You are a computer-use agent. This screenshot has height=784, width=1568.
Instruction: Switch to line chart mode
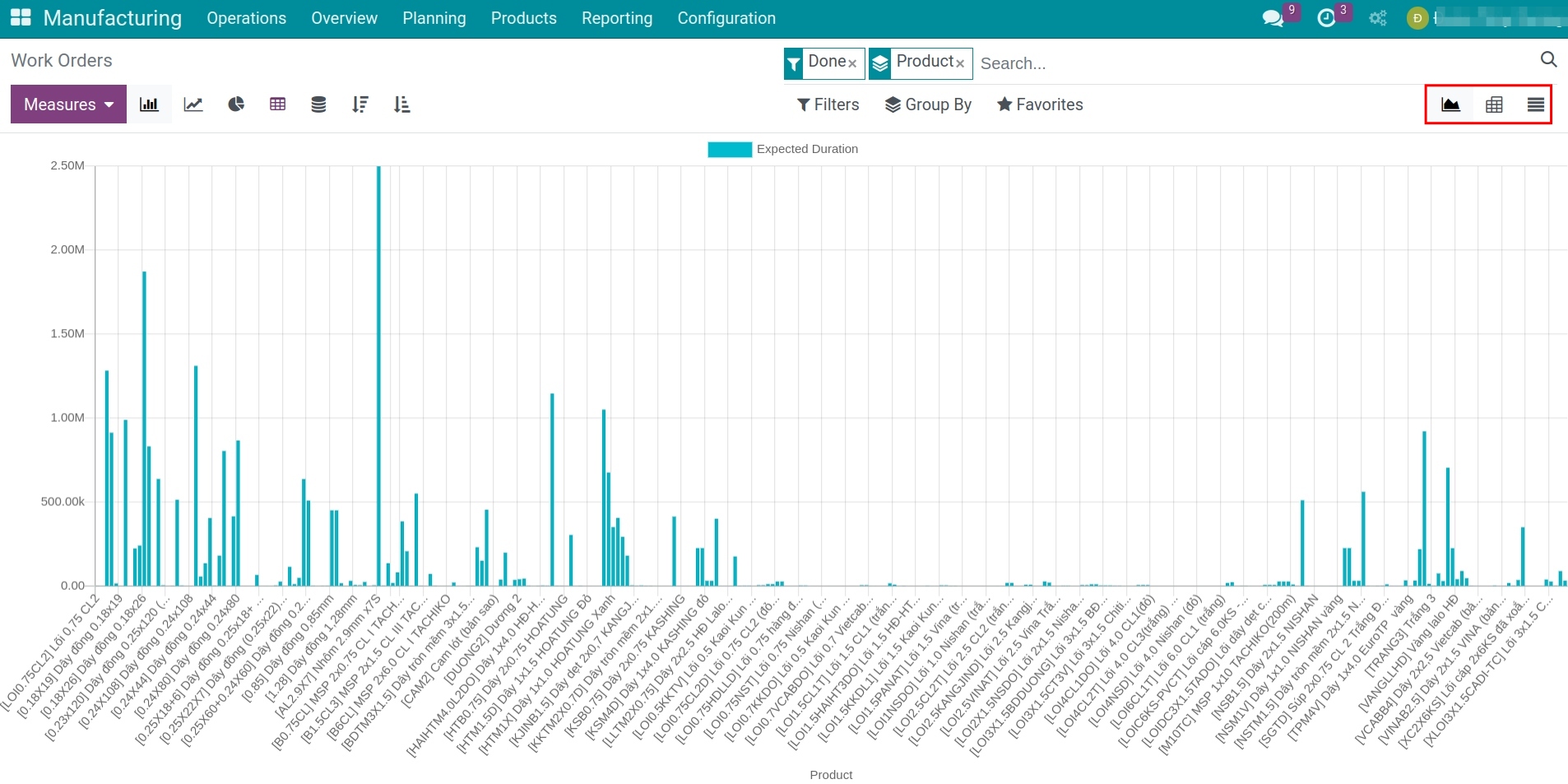(x=193, y=104)
